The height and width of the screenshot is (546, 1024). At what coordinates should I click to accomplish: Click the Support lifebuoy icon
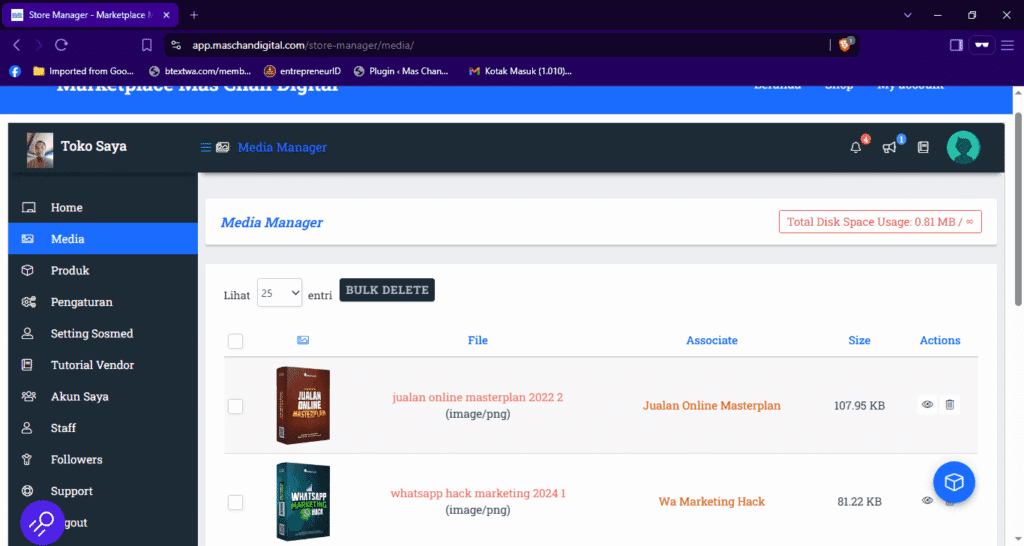pos(27,490)
